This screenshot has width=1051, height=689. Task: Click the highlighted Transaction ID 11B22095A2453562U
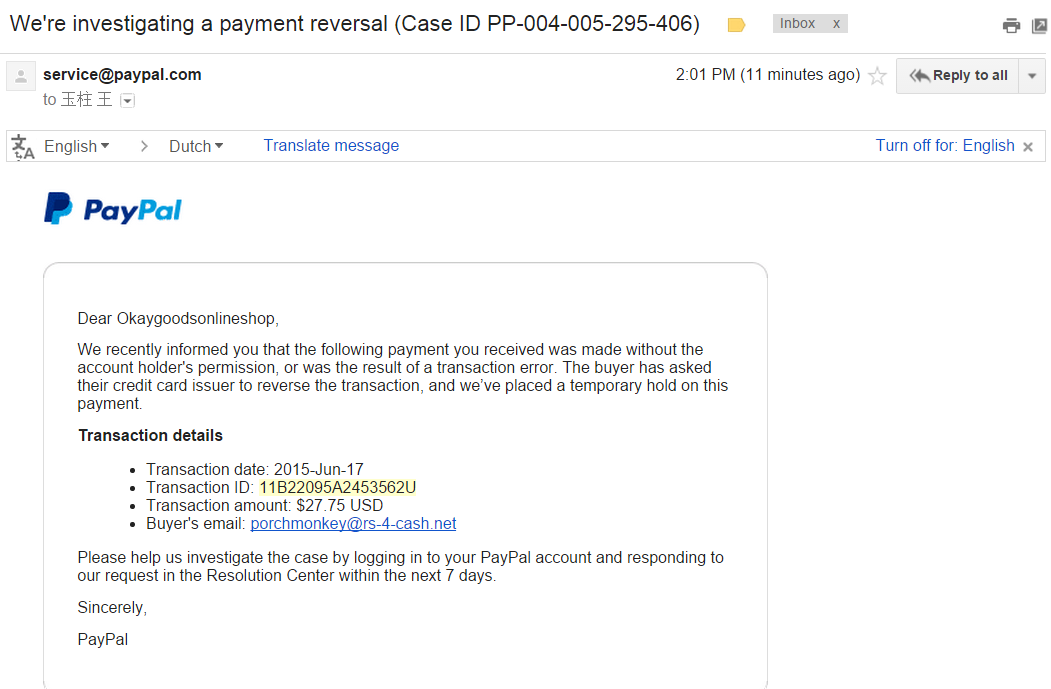[x=338, y=487]
